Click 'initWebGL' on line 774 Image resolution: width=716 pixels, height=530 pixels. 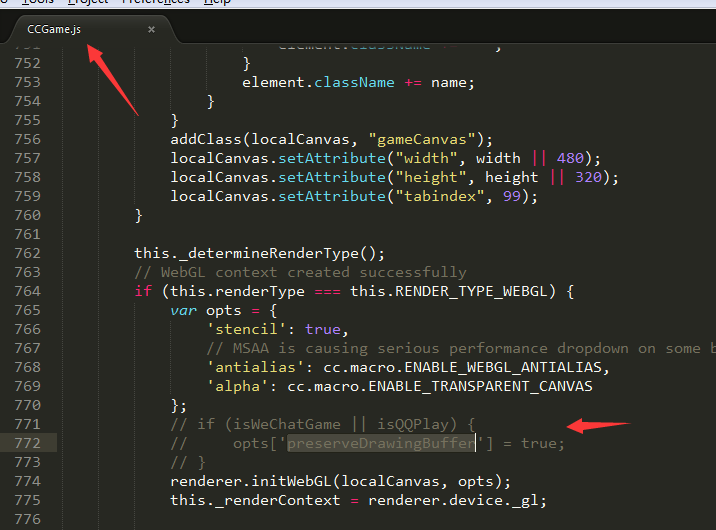(291, 481)
